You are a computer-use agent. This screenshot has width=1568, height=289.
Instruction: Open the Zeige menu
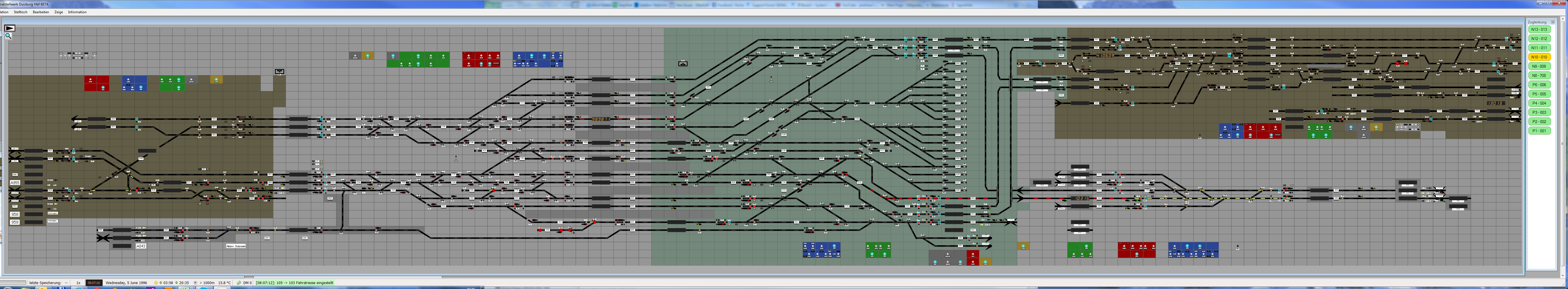(x=59, y=12)
